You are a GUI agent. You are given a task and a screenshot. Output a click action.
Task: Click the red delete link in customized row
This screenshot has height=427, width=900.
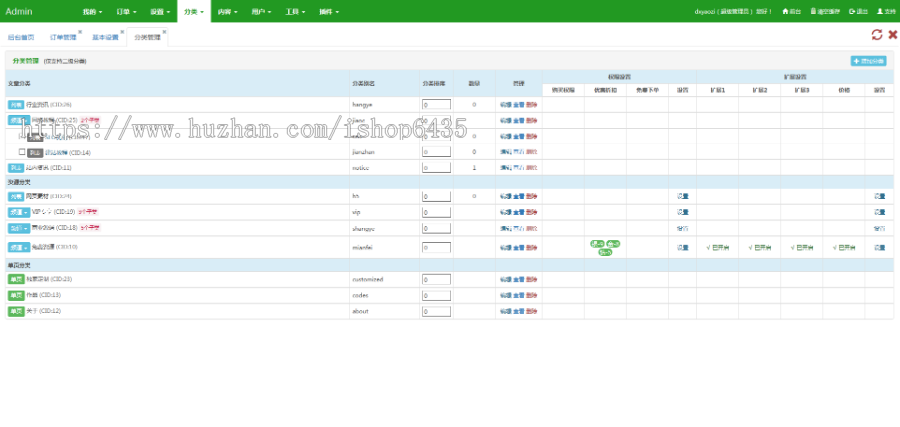(x=532, y=280)
